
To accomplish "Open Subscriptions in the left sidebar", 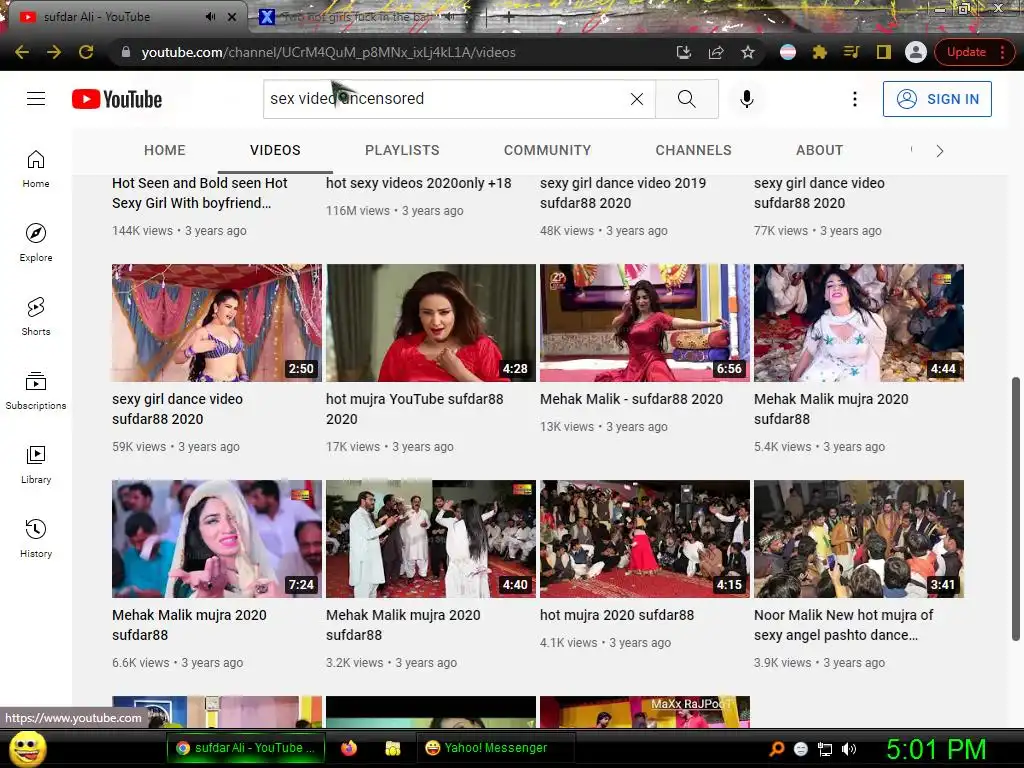I will coord(36,391).
